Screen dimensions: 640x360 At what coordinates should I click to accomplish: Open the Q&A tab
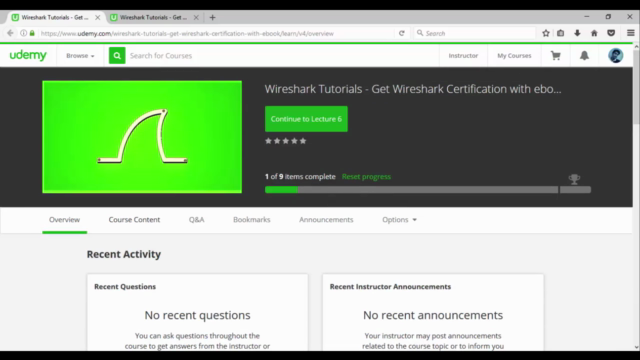click(196, 220)
